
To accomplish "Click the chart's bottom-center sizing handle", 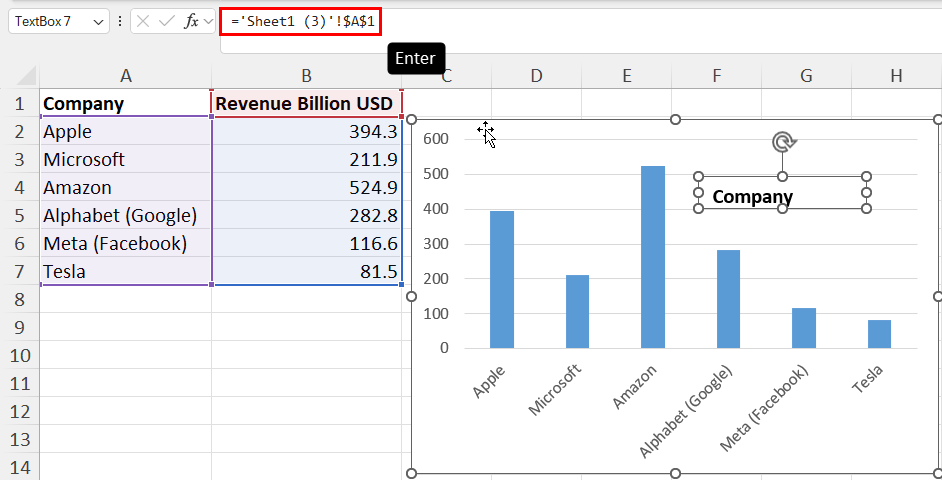I will click(675, 473).
